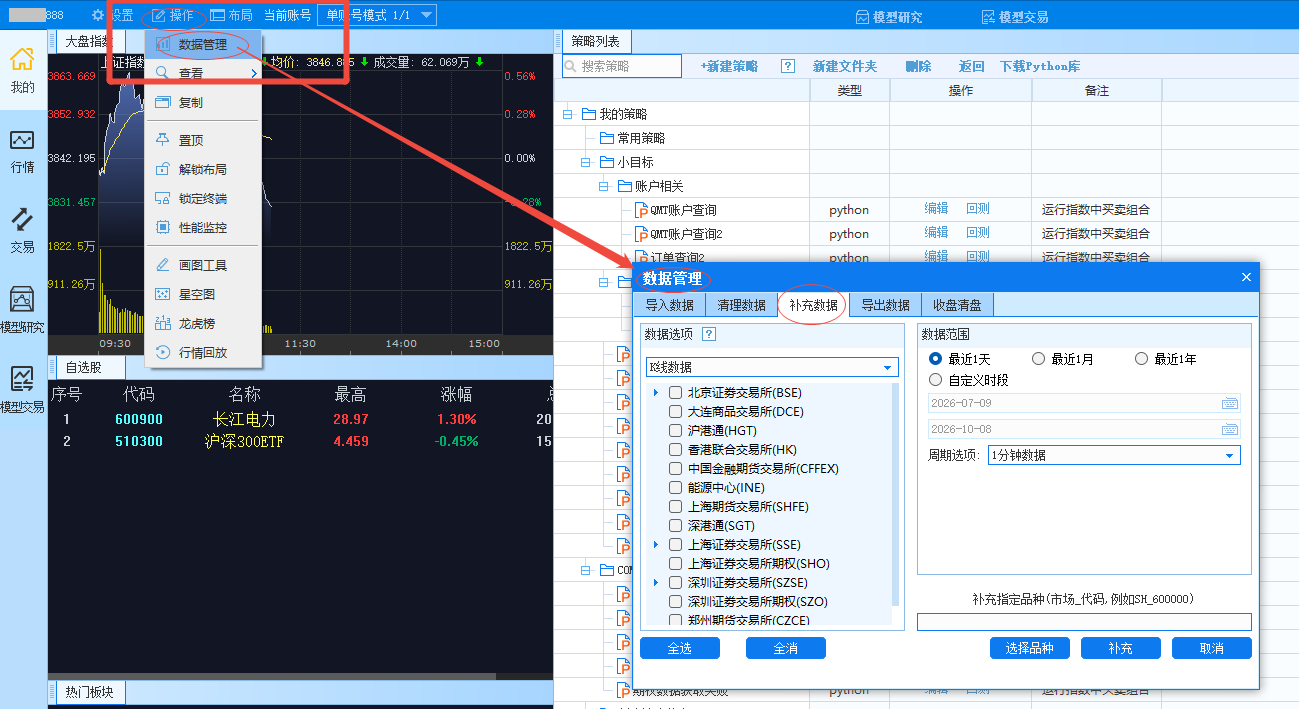The image size is (1299, 709).
Task: Collapse the 我的策略 folder
Action: point(568,114)
